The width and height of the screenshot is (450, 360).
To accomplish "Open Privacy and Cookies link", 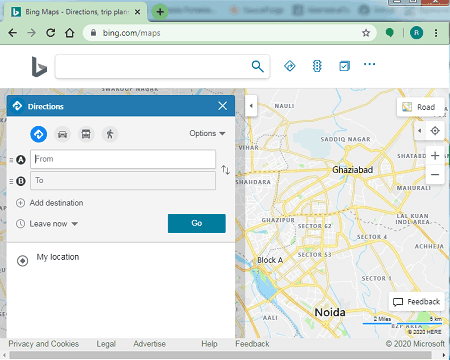I will point(44,344).
